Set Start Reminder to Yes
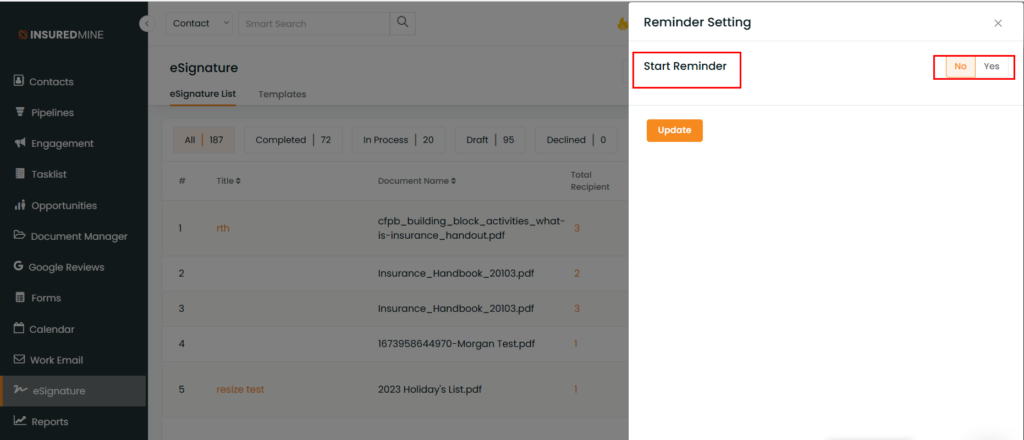 (991, 67)
